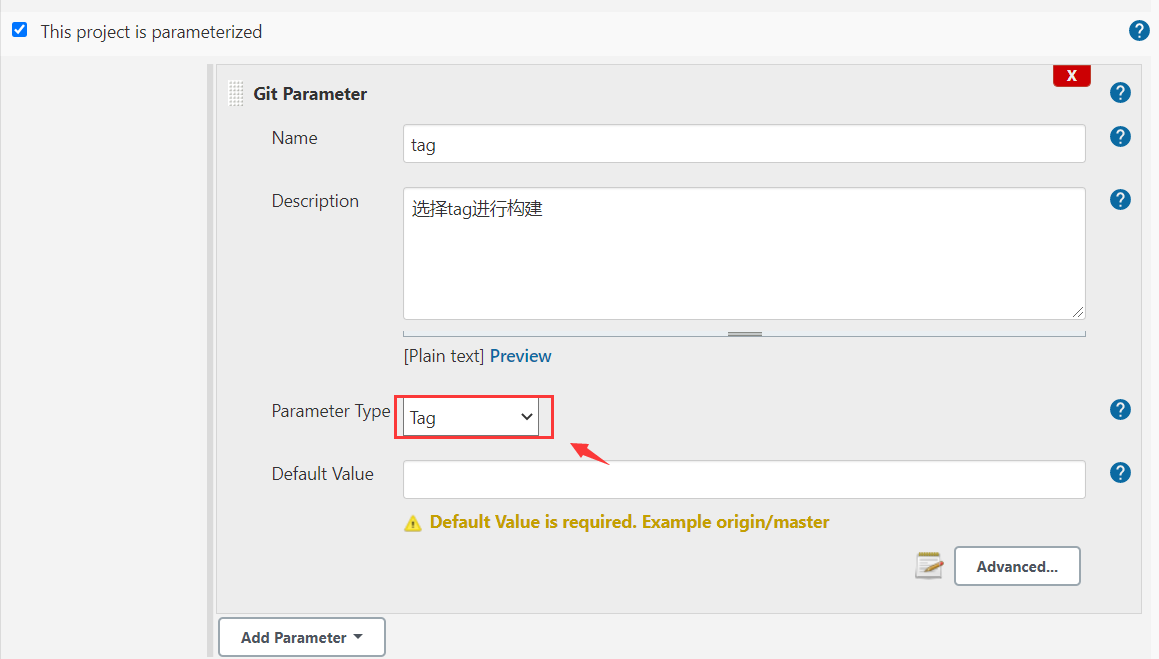Click the empty Default Value field
1159x659 pixels.
(743, 480)
